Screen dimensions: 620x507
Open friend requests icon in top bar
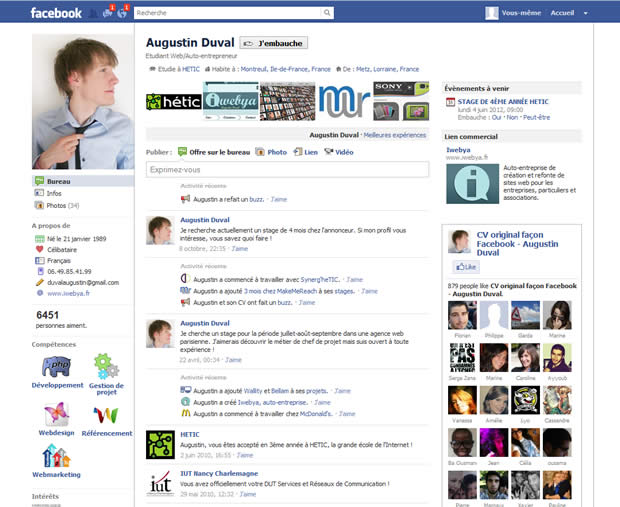[93, 13]
